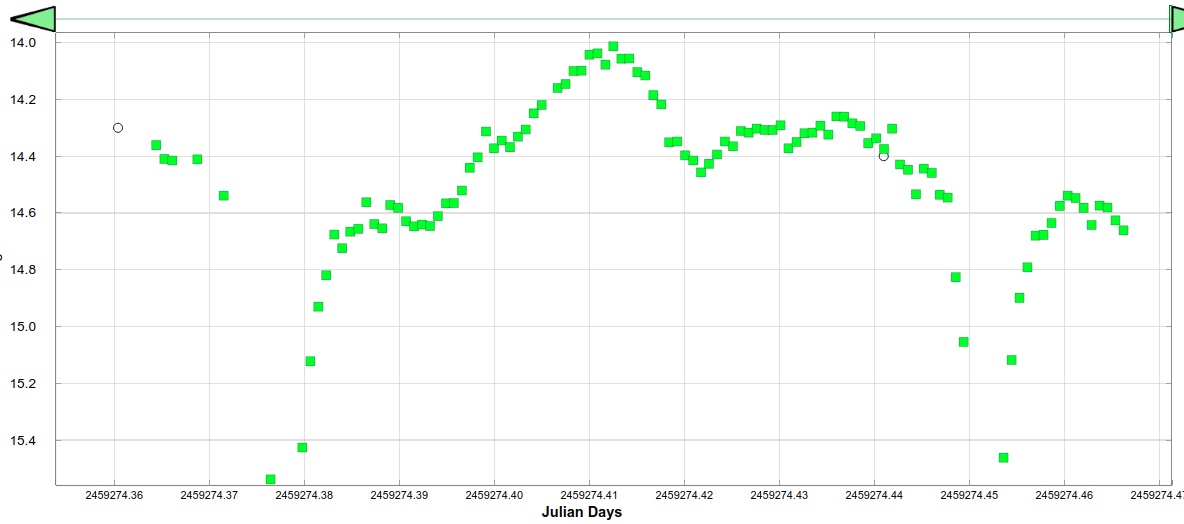
Task: Click the green point near 15.4 at 2459274.38
Action: pyautogui.click(x=302, y=447)
